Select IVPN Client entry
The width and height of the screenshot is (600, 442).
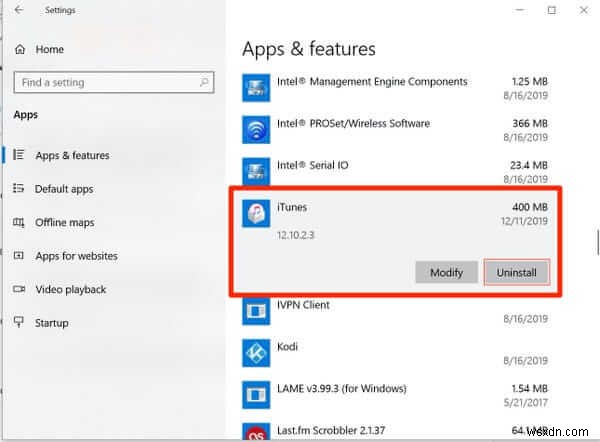coord(303,305)
